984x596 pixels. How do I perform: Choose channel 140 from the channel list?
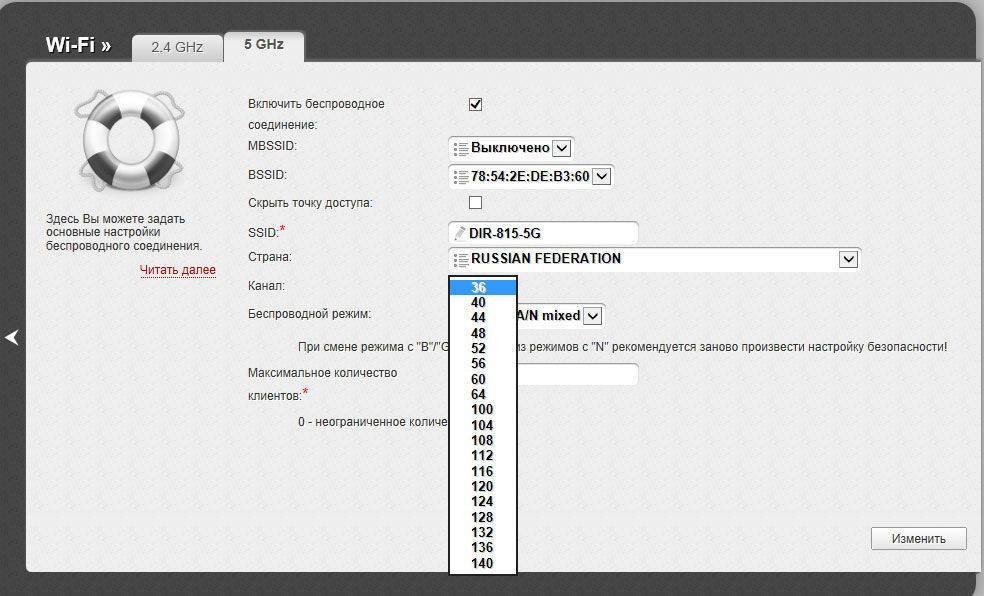tap(482, 564)
